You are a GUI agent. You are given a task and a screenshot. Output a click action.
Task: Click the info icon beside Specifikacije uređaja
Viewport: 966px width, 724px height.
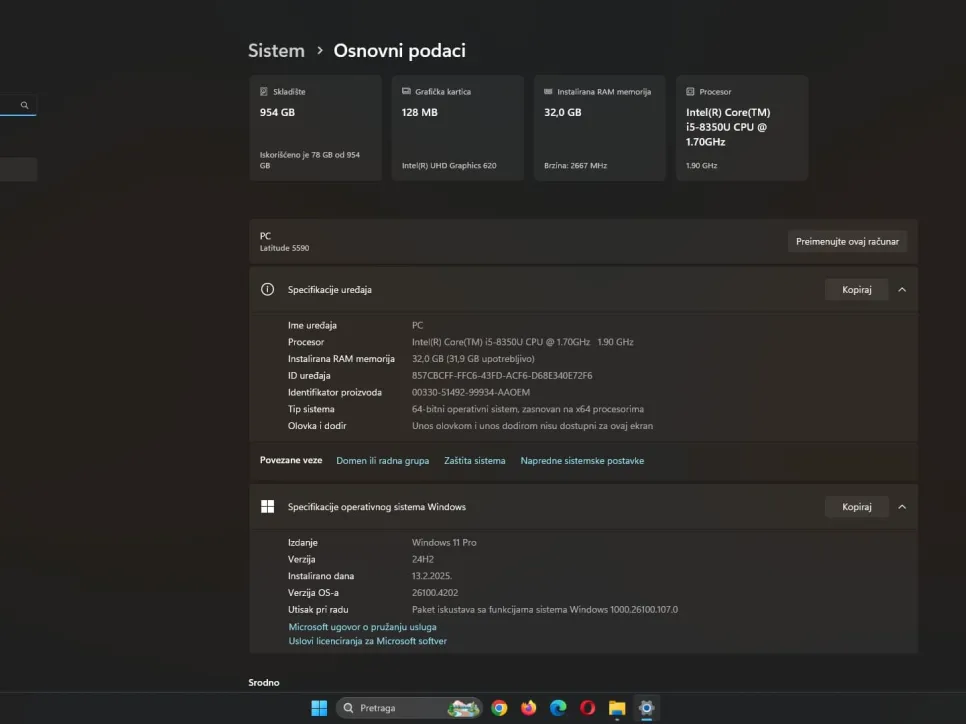tap(267, 290)
